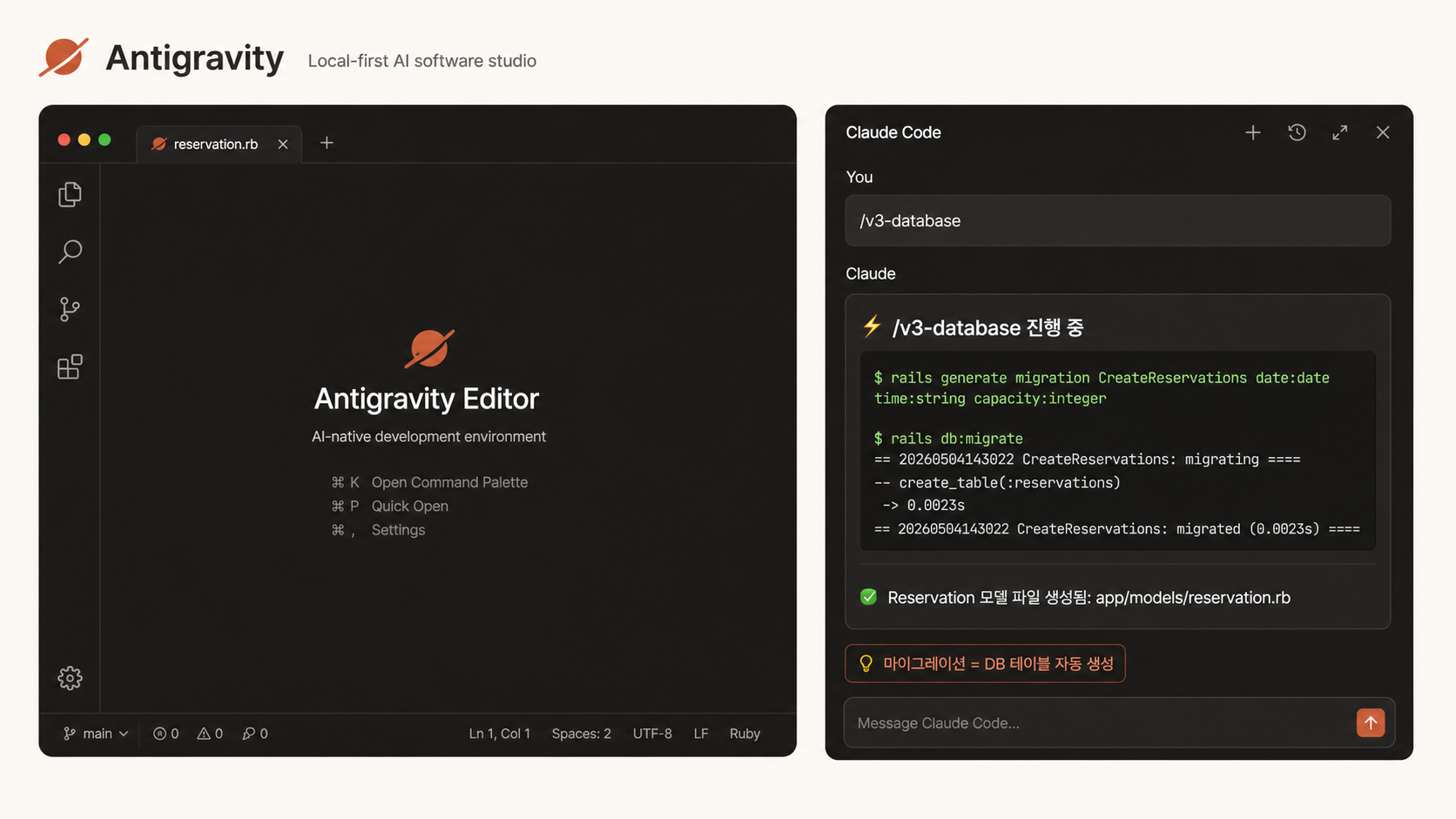Click the macOS red close window dot
The width and height of the screenshot is (1456, 819).
tap(64, 140)
